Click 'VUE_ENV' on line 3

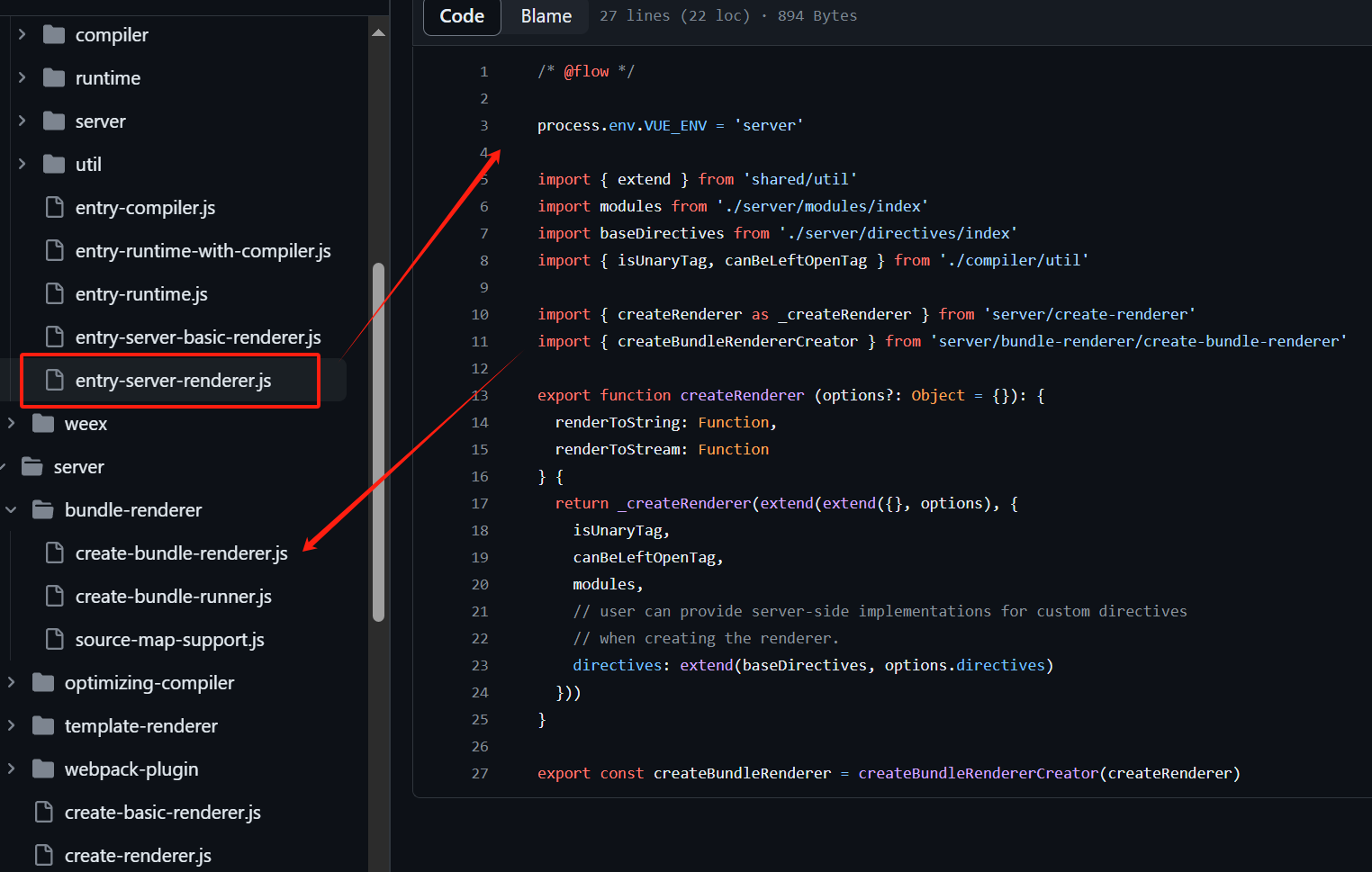(675, 125)
